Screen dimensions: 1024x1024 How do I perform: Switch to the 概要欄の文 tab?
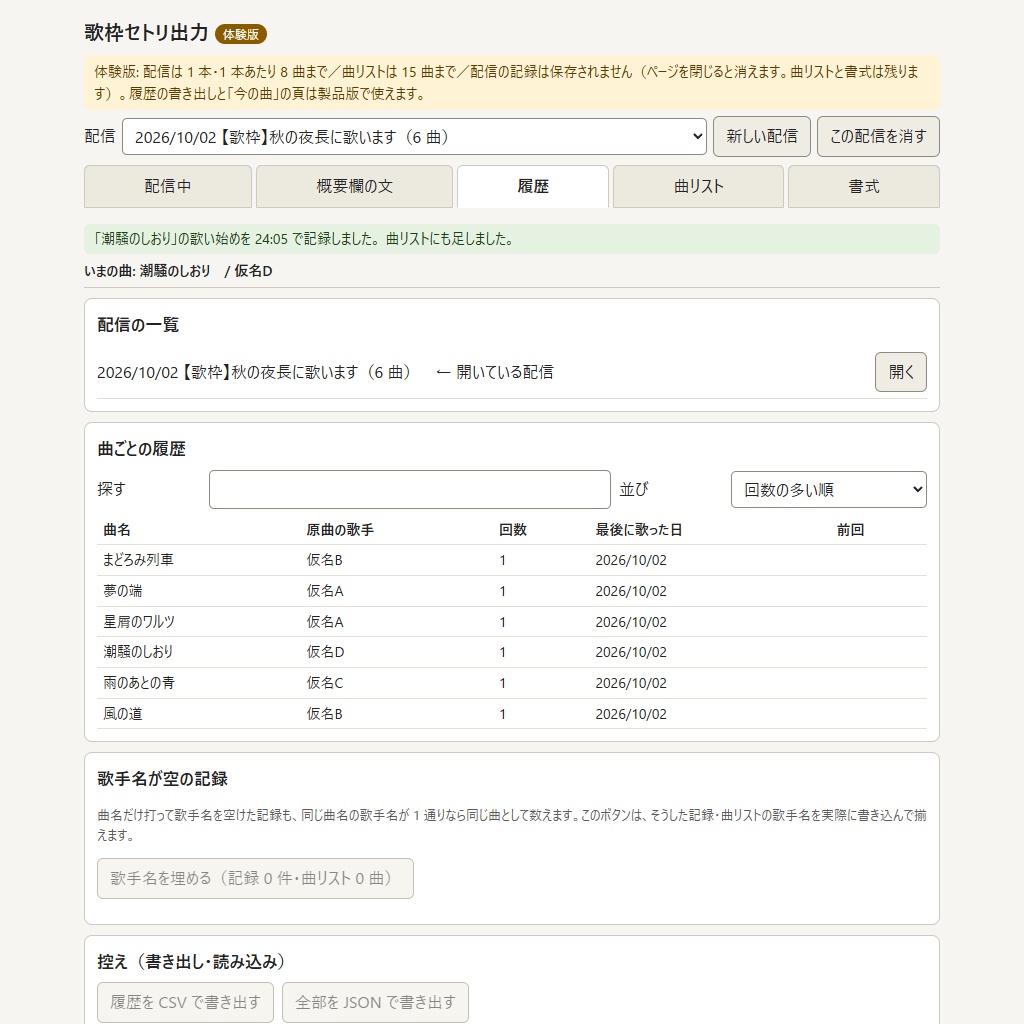click(354, 187)
